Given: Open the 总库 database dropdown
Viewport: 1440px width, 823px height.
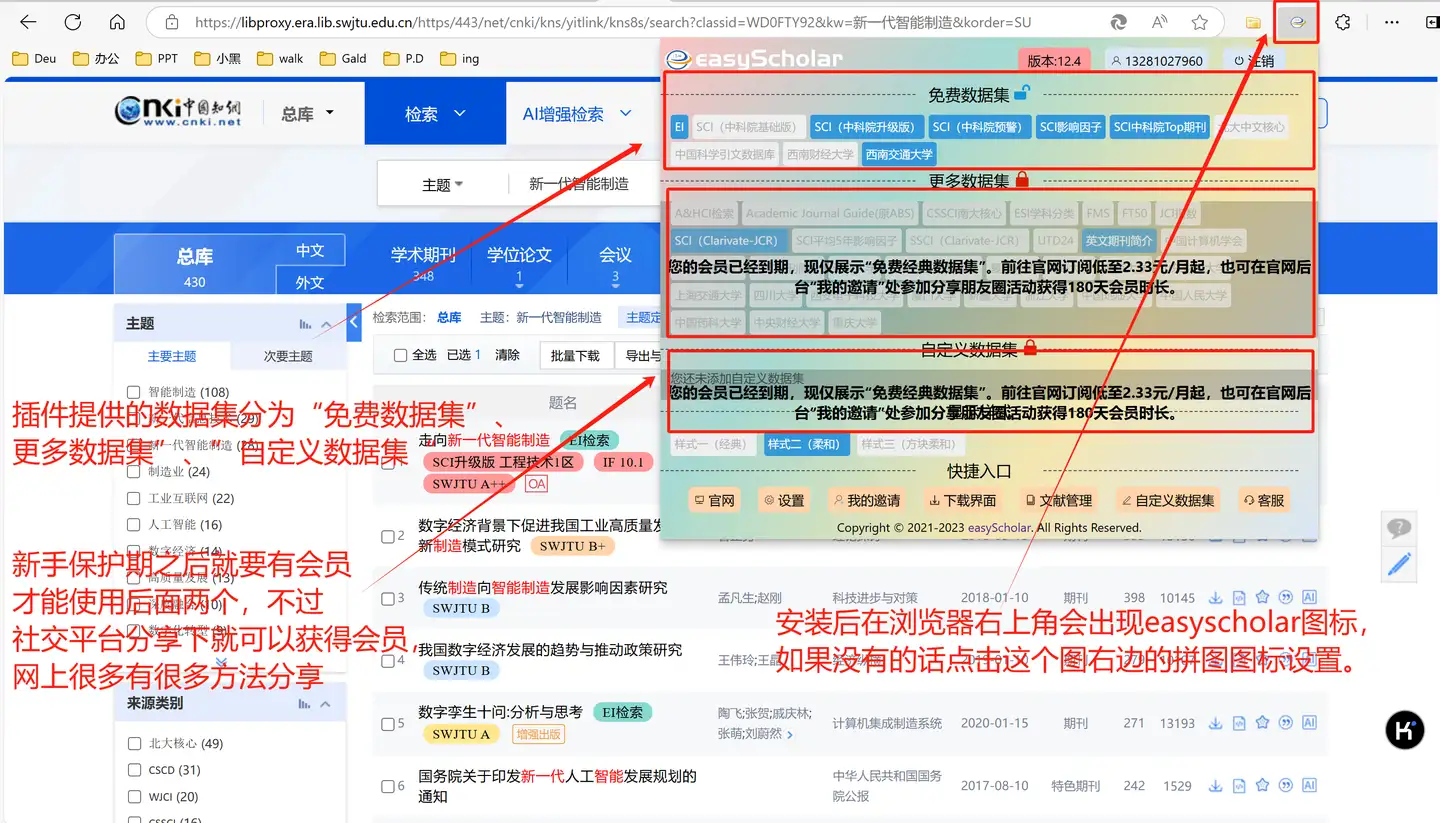Looking at the screenshot, I should point(307,114).
